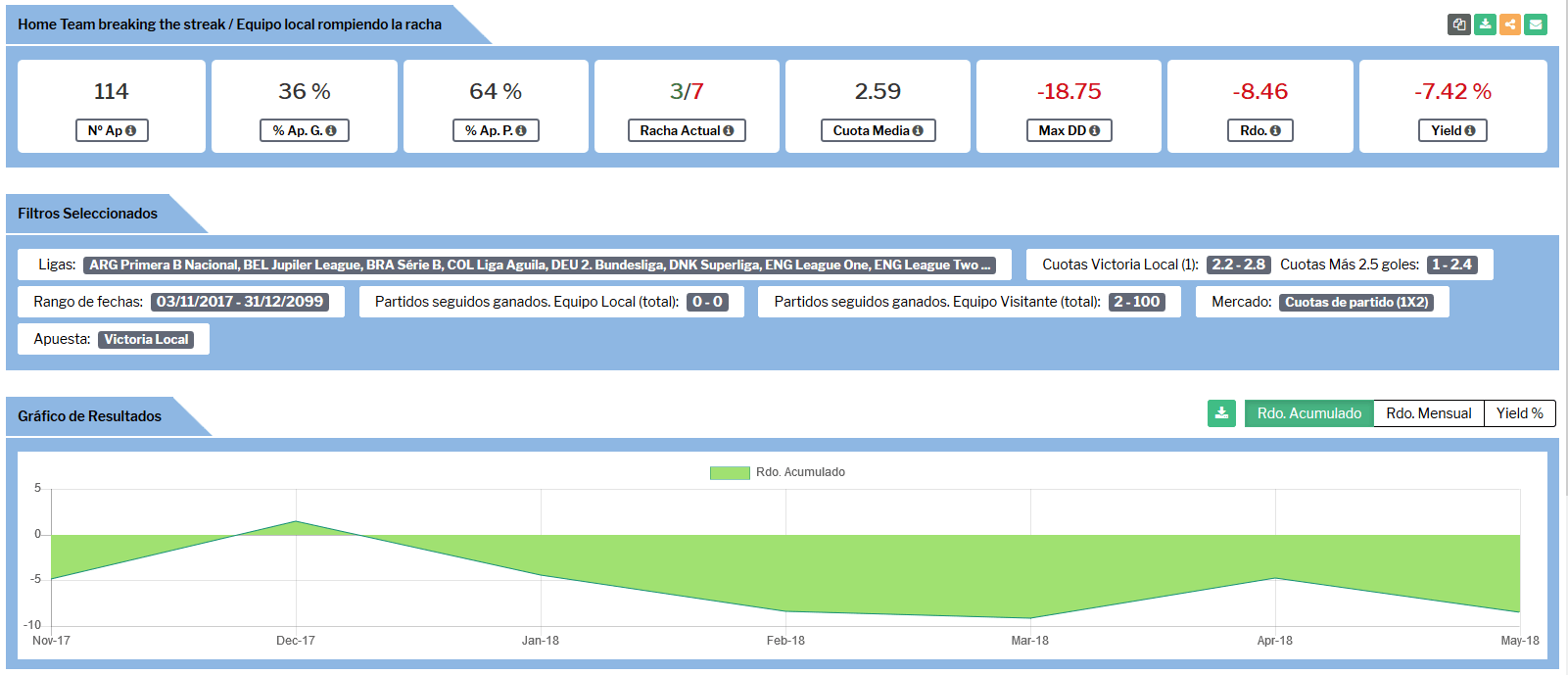Open the info icon on Nº Ap
The height and width of the screenshot is (675, 1568).
tap(130, 131)
